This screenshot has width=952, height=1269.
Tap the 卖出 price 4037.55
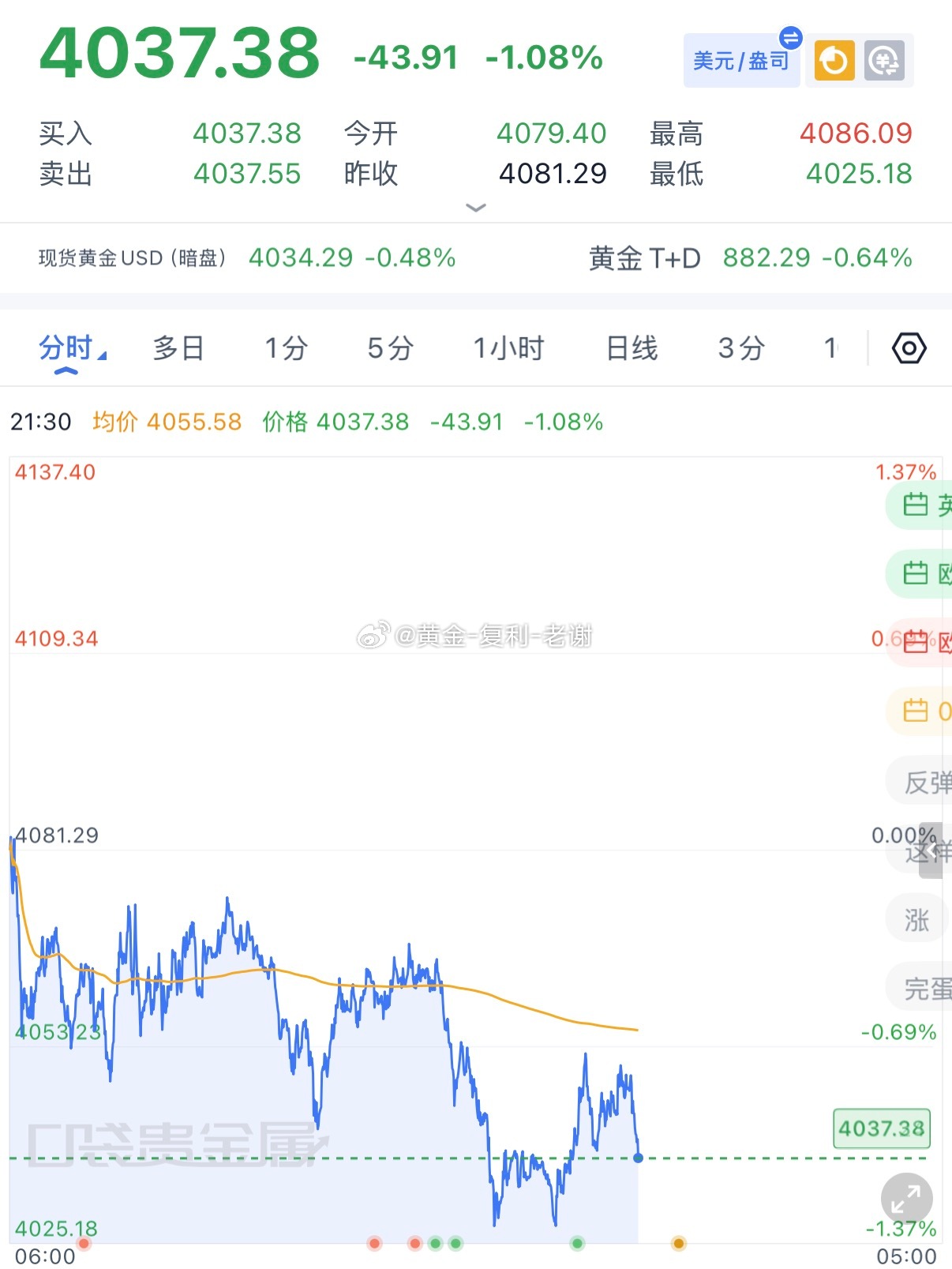[x=247, y=174]
